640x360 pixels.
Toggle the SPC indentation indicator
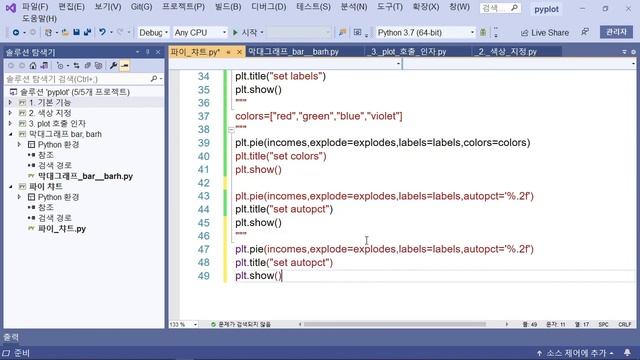[x=603, y=324]
